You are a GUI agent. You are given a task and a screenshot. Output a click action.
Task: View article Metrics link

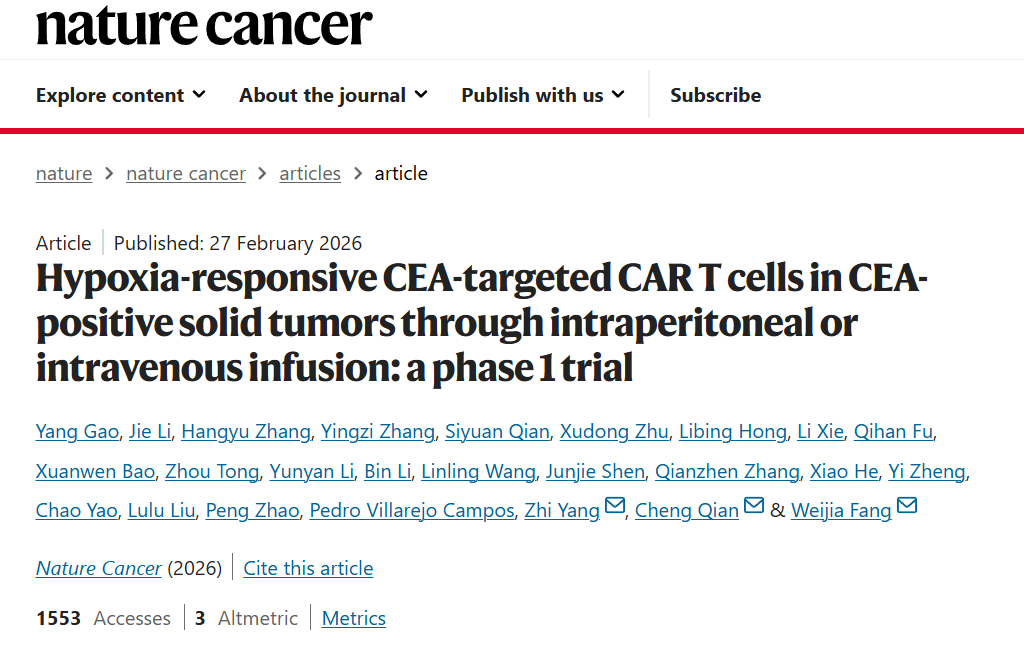tap(354, 618)
